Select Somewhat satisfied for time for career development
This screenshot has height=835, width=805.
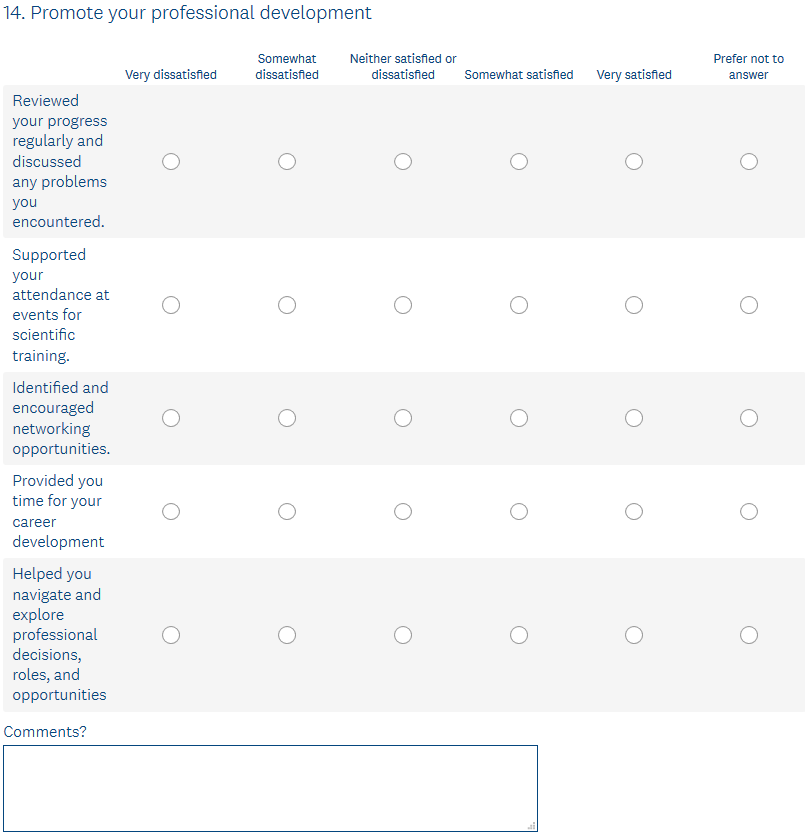(519, 512)
